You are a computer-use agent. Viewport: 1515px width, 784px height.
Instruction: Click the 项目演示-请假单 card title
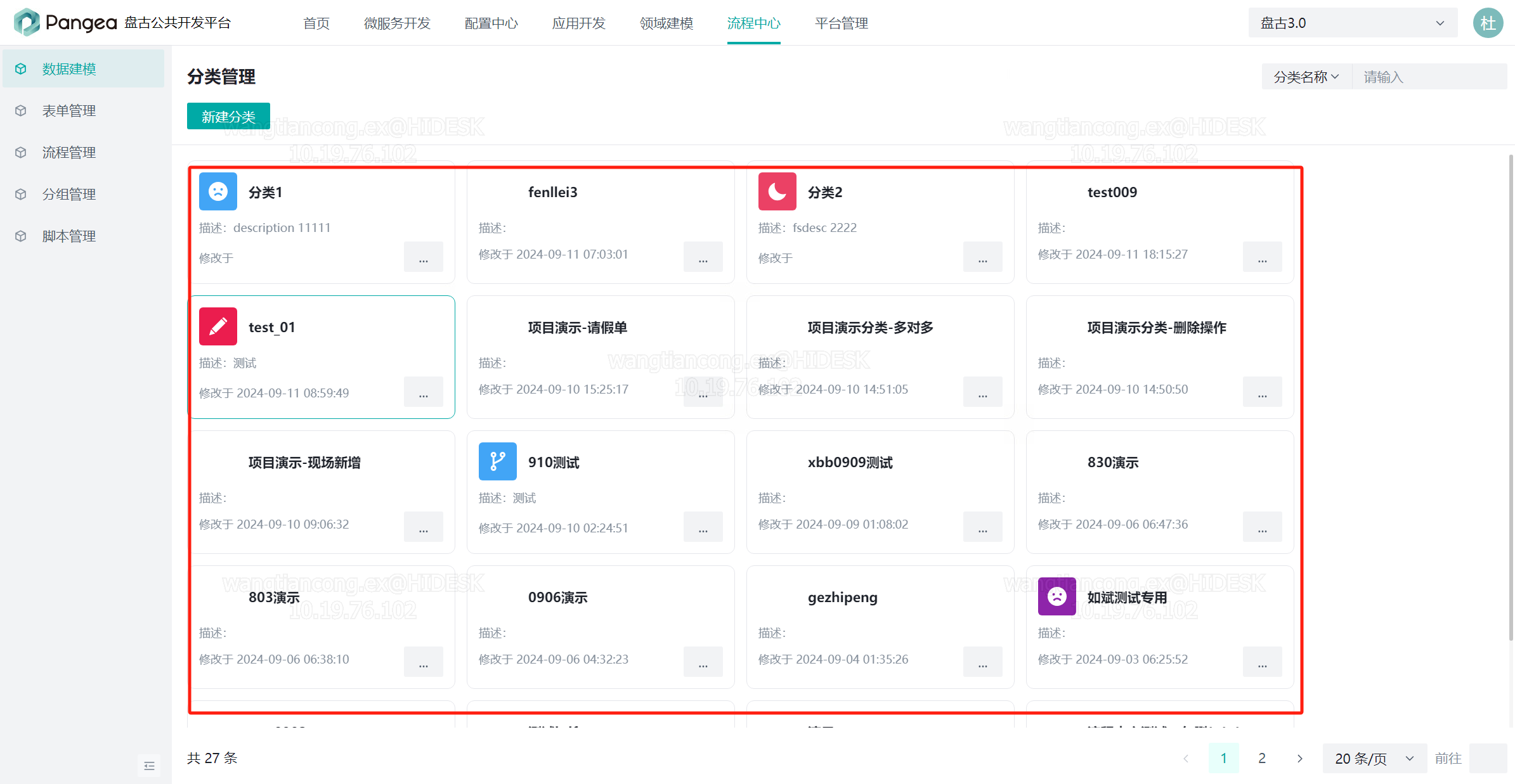point(578,327)
